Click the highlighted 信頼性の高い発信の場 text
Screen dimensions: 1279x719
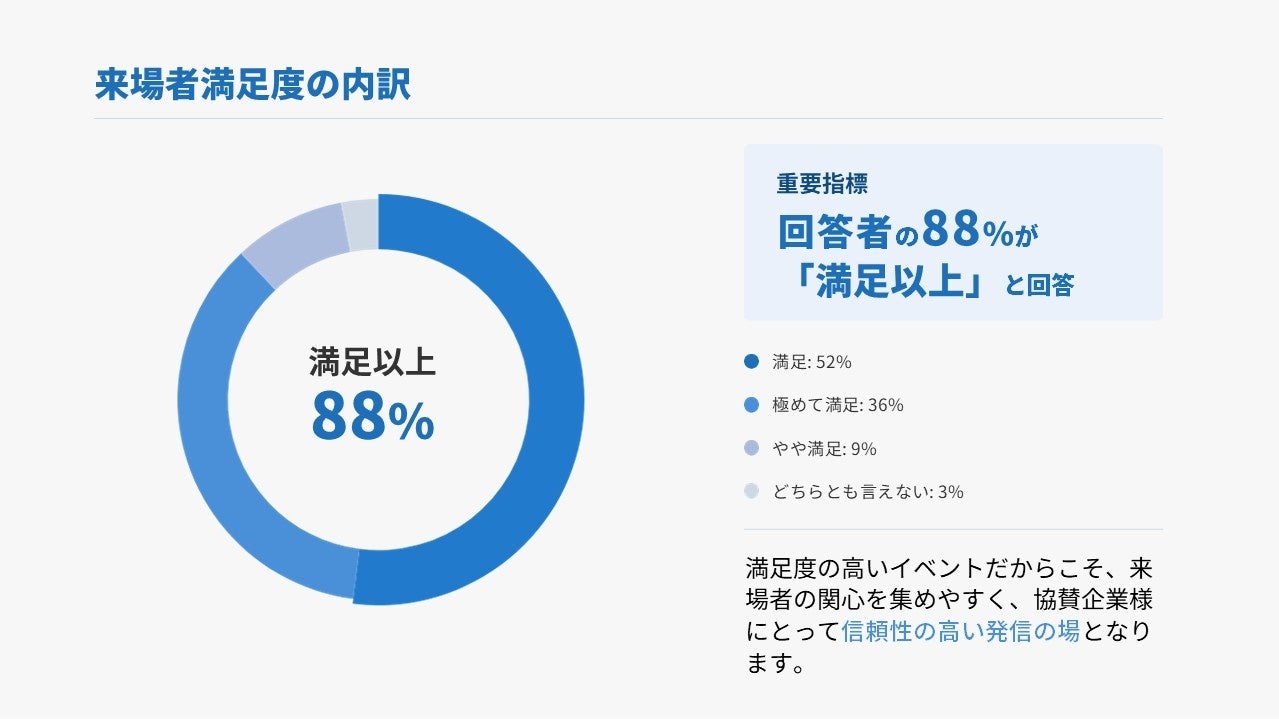click(x=961, y=631)
